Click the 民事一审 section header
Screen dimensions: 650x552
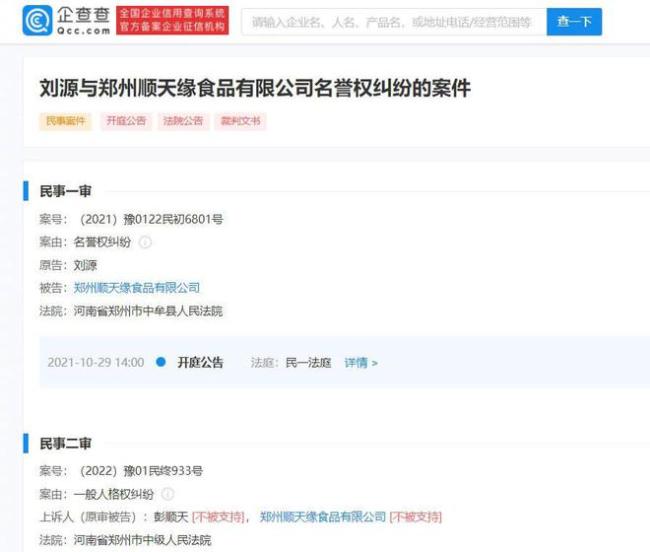pos(65,191)
